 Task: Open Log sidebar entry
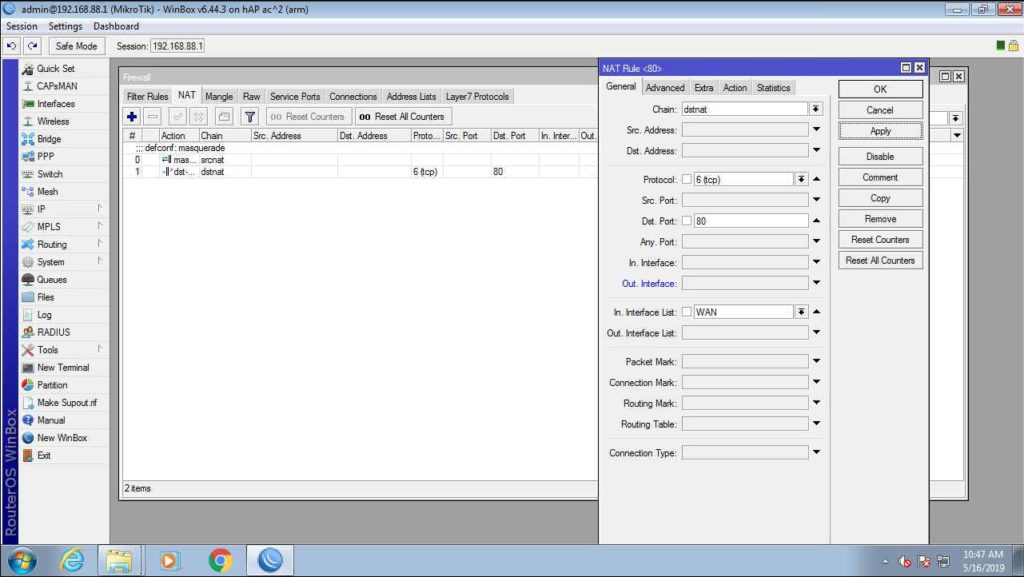[x=44, y=315]
